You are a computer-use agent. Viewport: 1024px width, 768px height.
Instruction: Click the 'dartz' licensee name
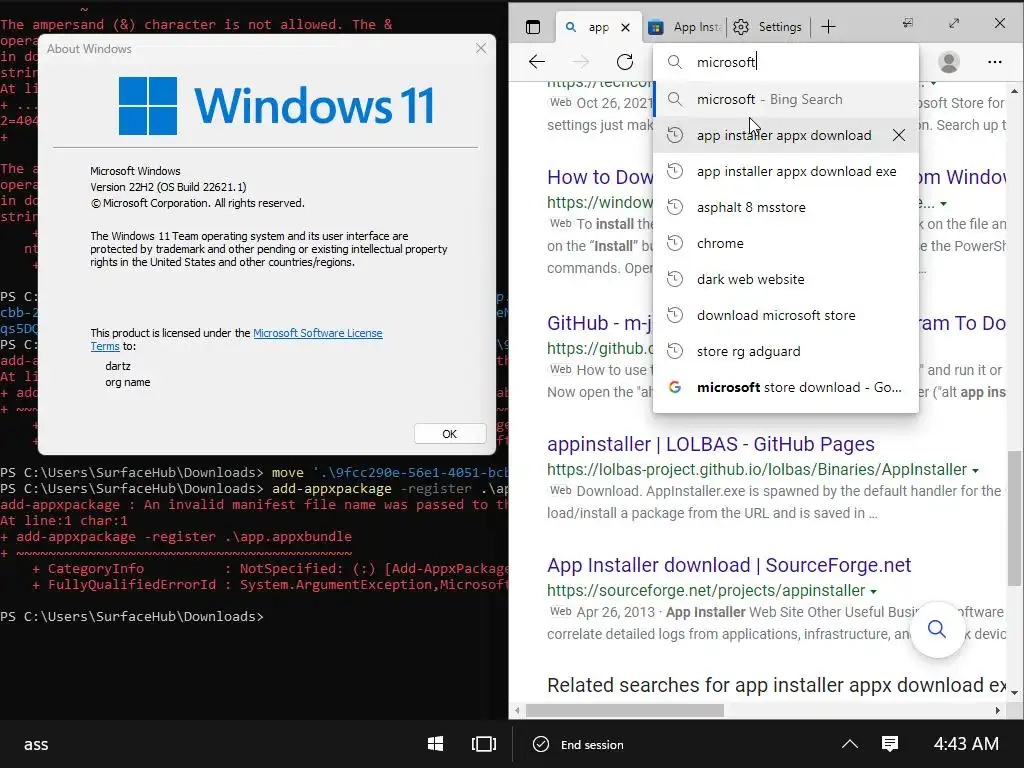point(118,366)
